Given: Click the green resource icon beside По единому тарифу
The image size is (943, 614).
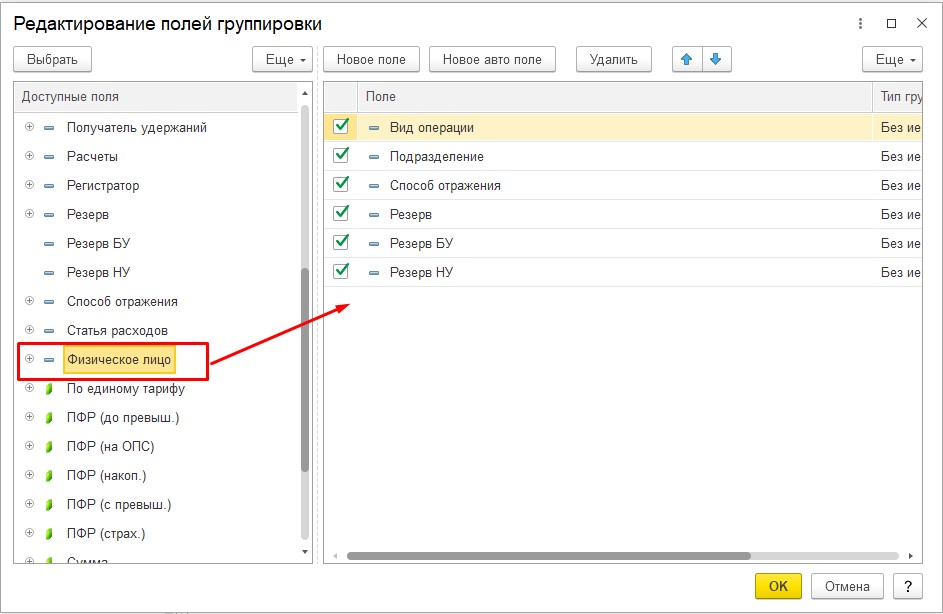Looking at the screenshot, I should click(49, 388).
